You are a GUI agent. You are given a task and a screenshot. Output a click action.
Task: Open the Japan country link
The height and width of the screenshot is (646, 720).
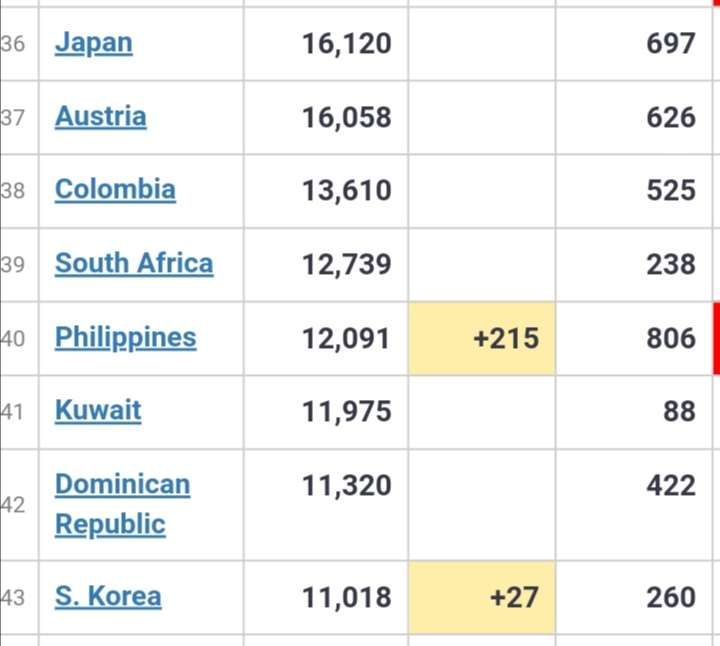click(94, 43)
